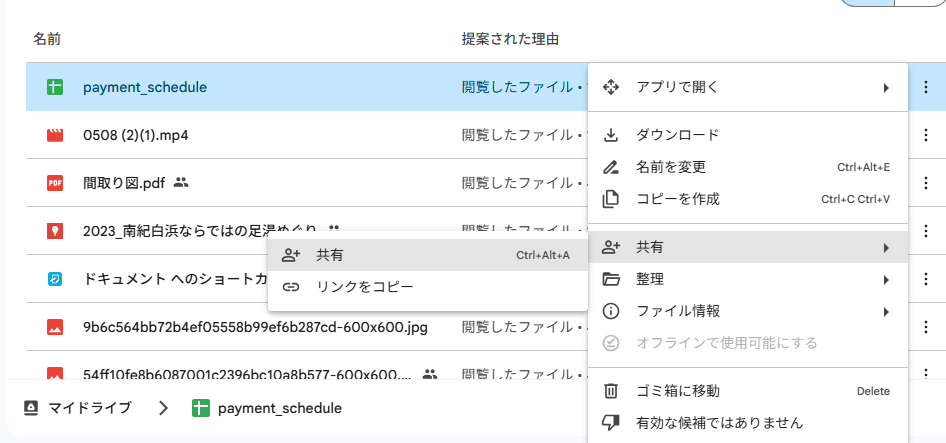Image resolution: width=946 pixels, height=443 pixels.
Task: Select the file '間取り図.pdf'
Action: [x=124, y=182]
